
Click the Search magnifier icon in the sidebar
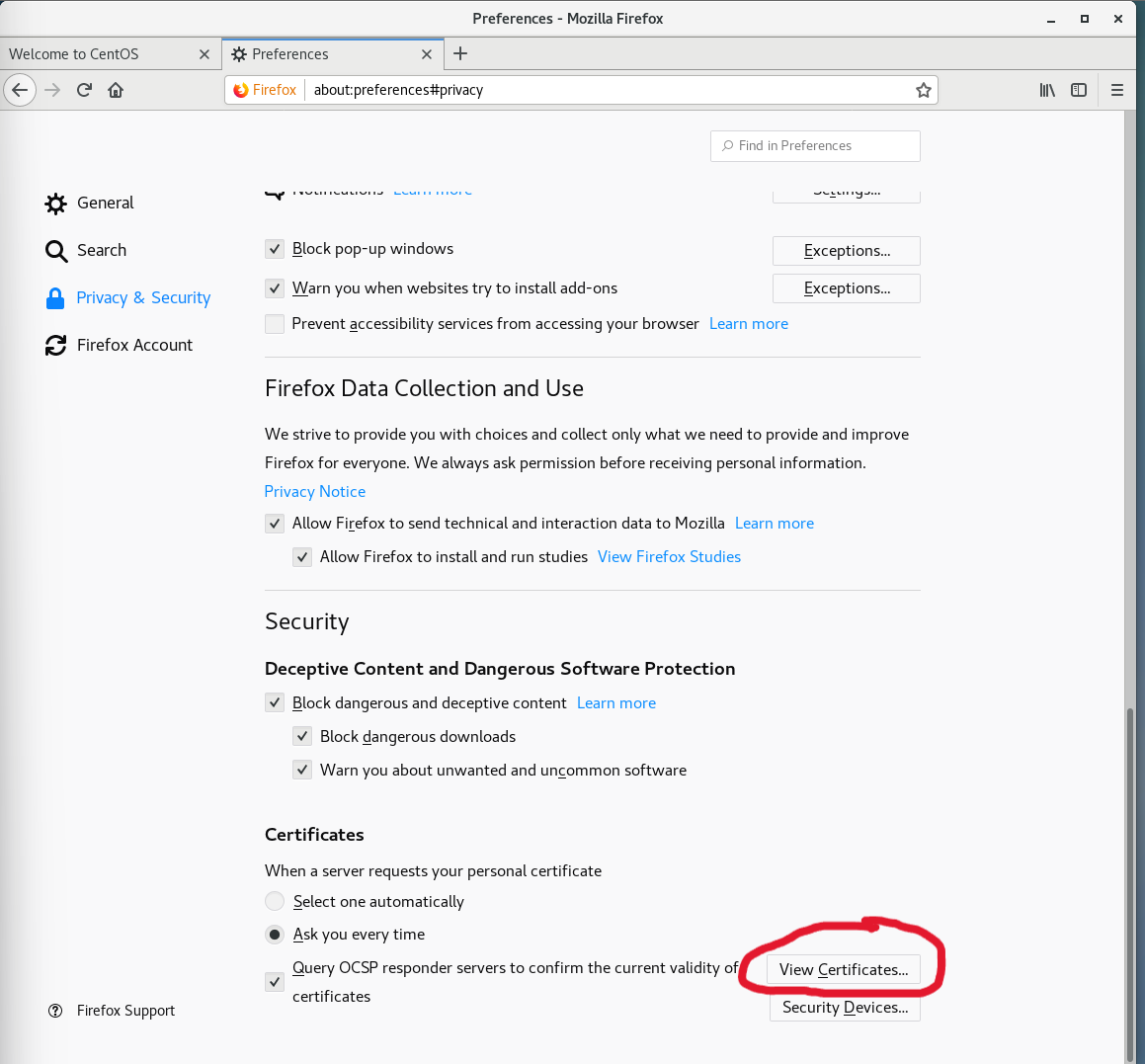click(x=55, y=251)
